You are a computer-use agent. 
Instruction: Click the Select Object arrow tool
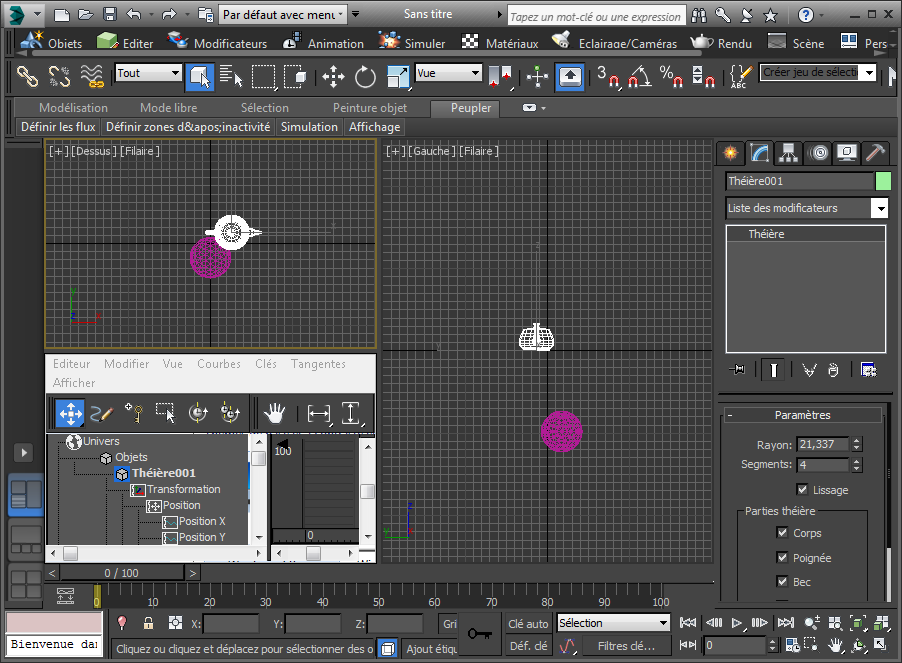pos(199,76)
